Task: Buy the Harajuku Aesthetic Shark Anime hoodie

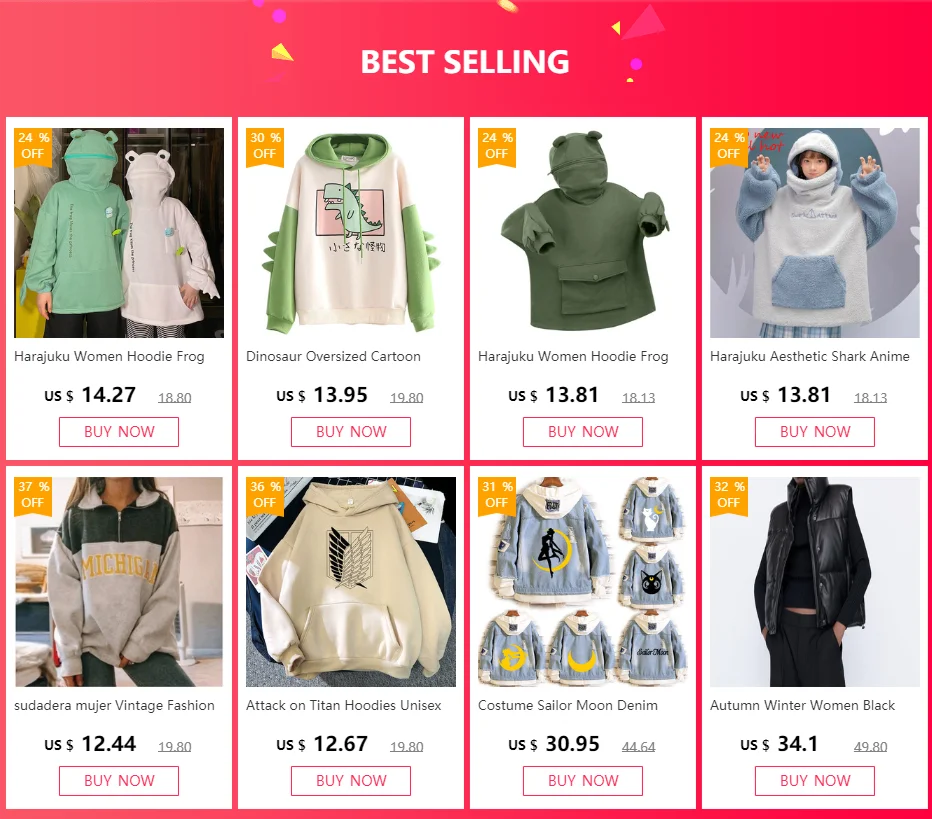Action: coord(815,432)
